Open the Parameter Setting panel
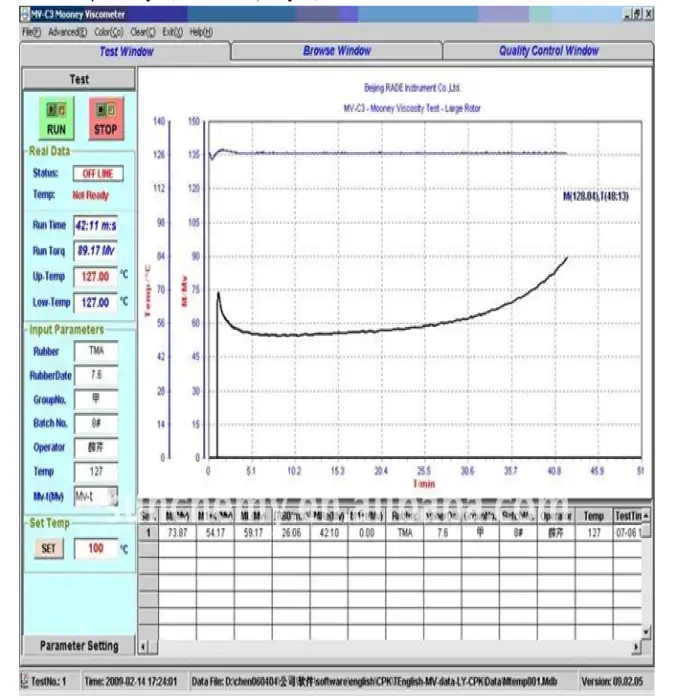 (79, 646)
